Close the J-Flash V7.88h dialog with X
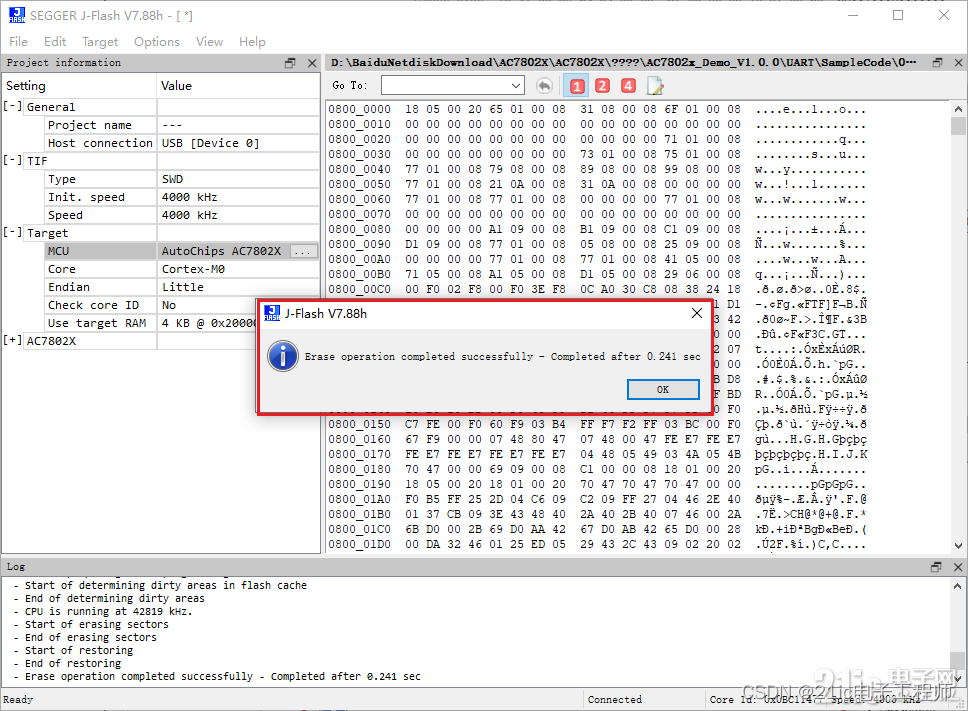Image resolution: width=968 pixels, height=711 pixels. (697, 313)
